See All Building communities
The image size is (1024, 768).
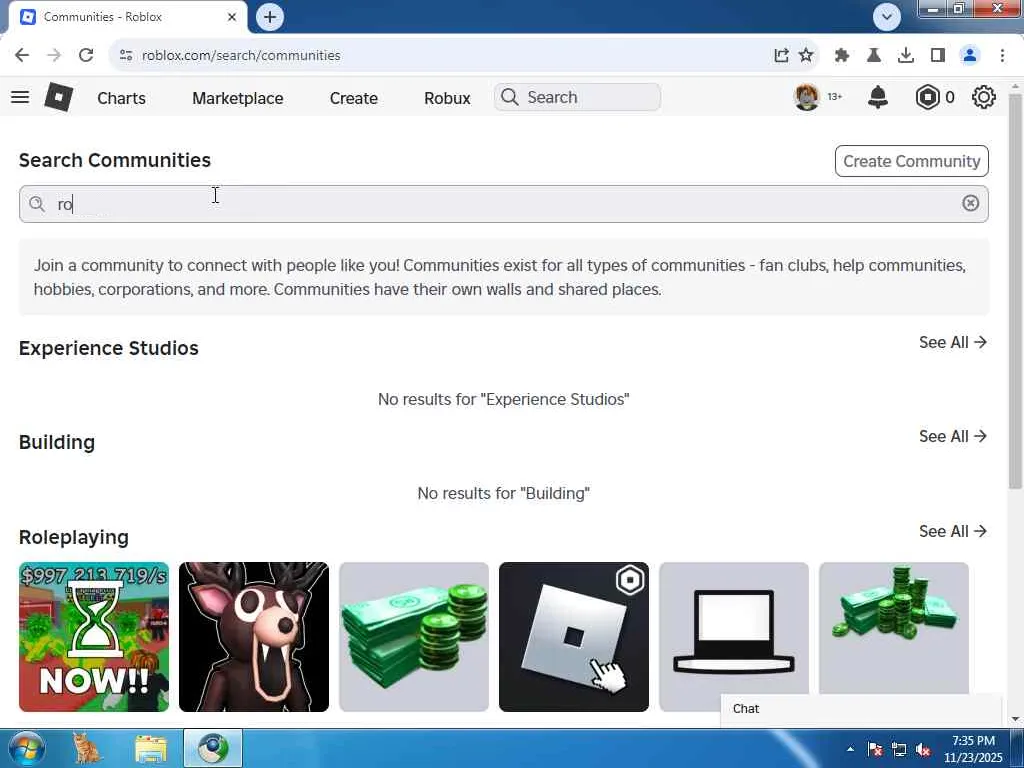(953, 436)
